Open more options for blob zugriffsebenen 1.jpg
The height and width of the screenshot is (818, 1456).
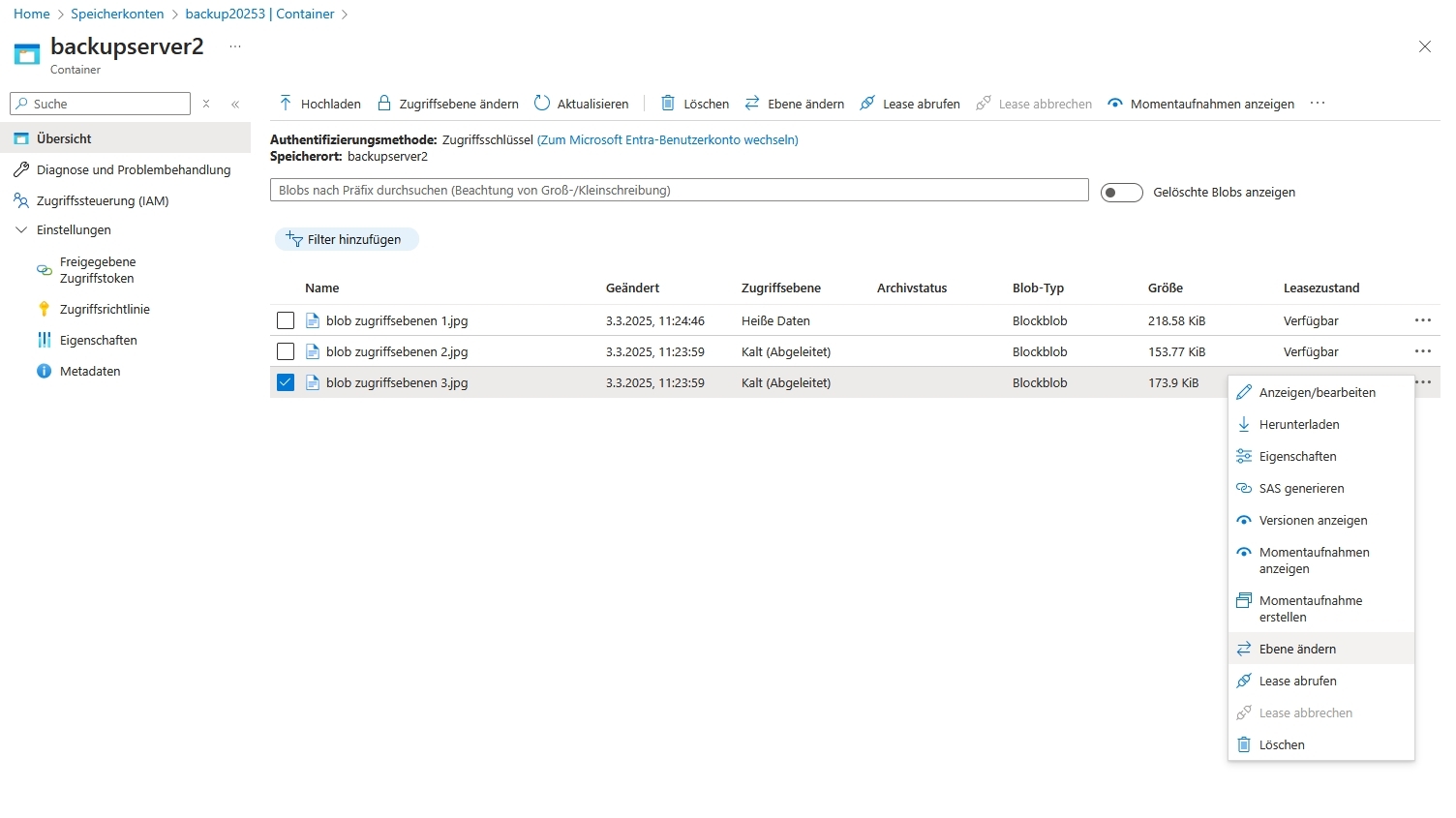click(x=1422, y=320)
